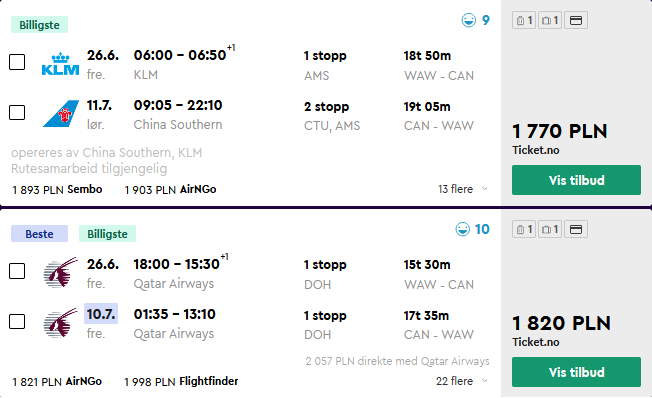
Task: Click the Billigste tag on the first offer
Action: pyautogui.click(x=40, y=25)
